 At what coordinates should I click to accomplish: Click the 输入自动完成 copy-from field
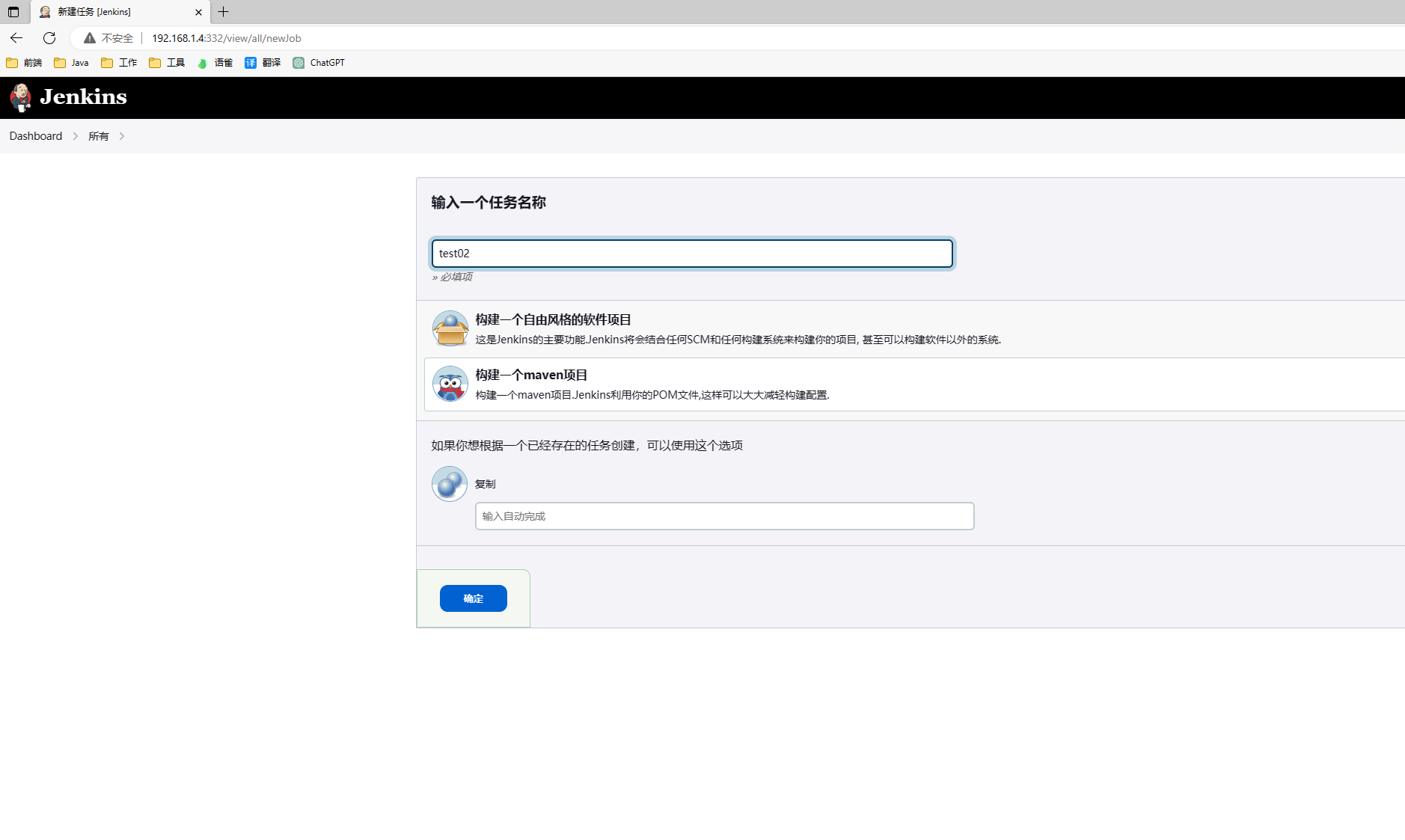coord(725,516)
